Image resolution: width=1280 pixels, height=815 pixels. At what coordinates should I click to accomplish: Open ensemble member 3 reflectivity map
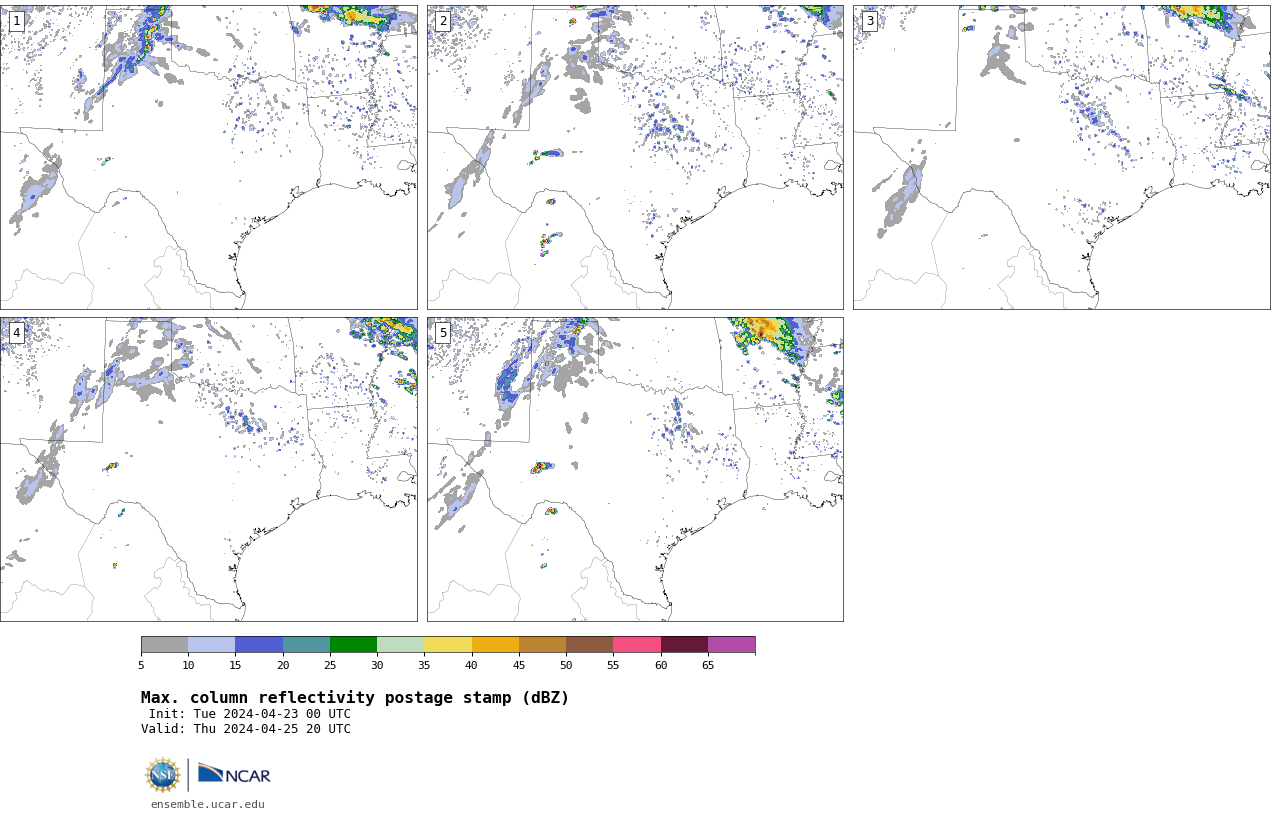click(1061, 157)
